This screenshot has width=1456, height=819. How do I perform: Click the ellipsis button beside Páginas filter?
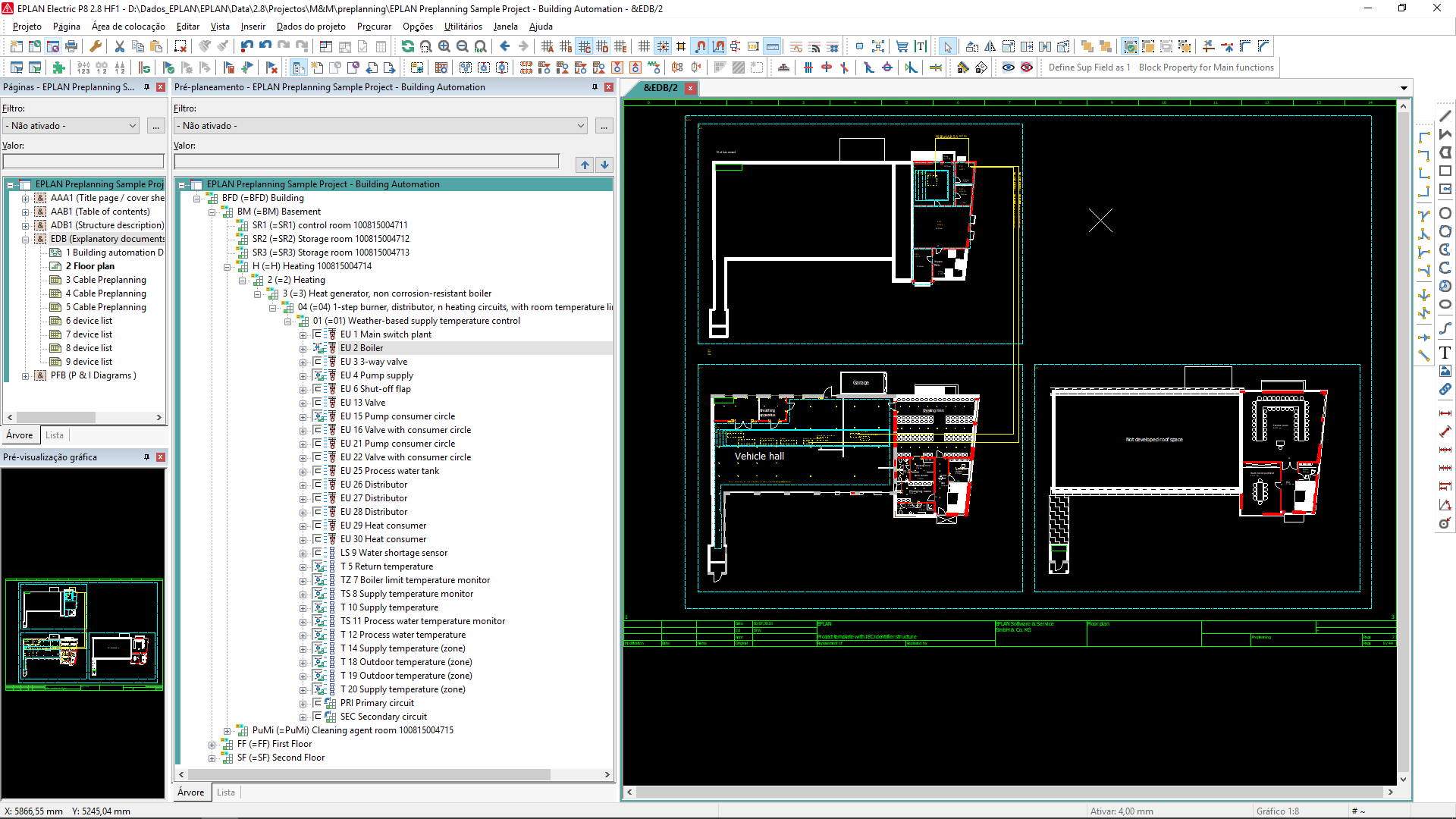coord(156,126)
